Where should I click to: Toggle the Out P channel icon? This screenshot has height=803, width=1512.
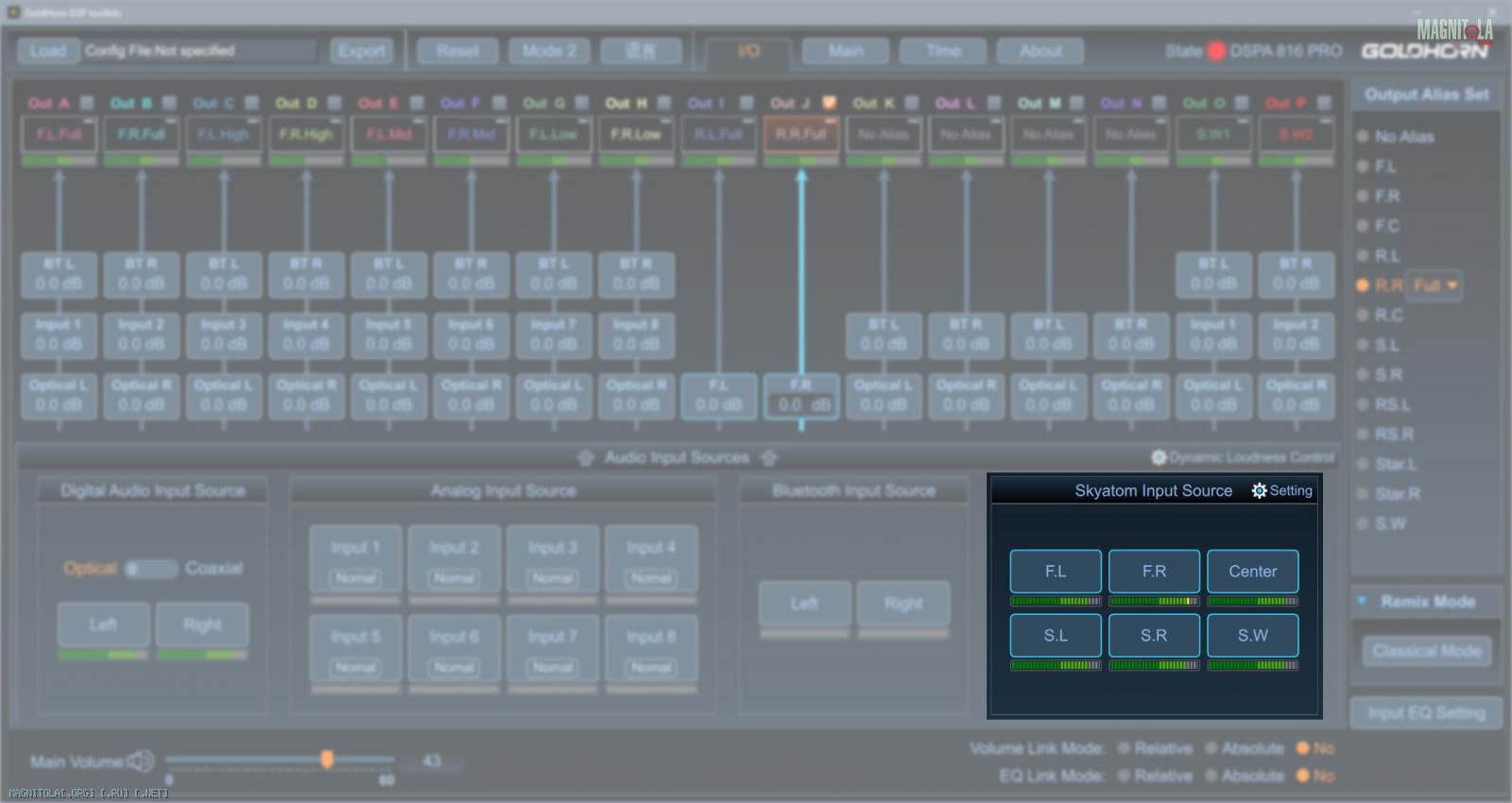1324,102
